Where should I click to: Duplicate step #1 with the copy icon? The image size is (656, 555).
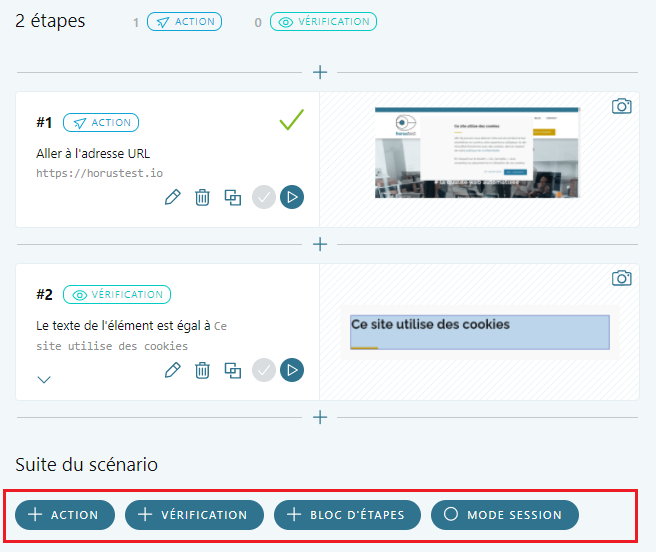pyautogui.click(x=233, y=197)
